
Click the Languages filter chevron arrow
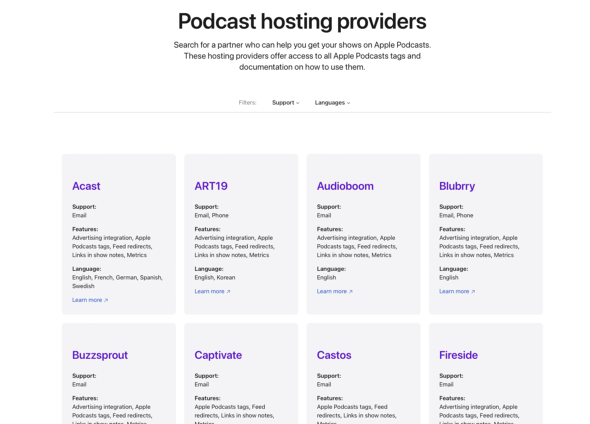348,103
